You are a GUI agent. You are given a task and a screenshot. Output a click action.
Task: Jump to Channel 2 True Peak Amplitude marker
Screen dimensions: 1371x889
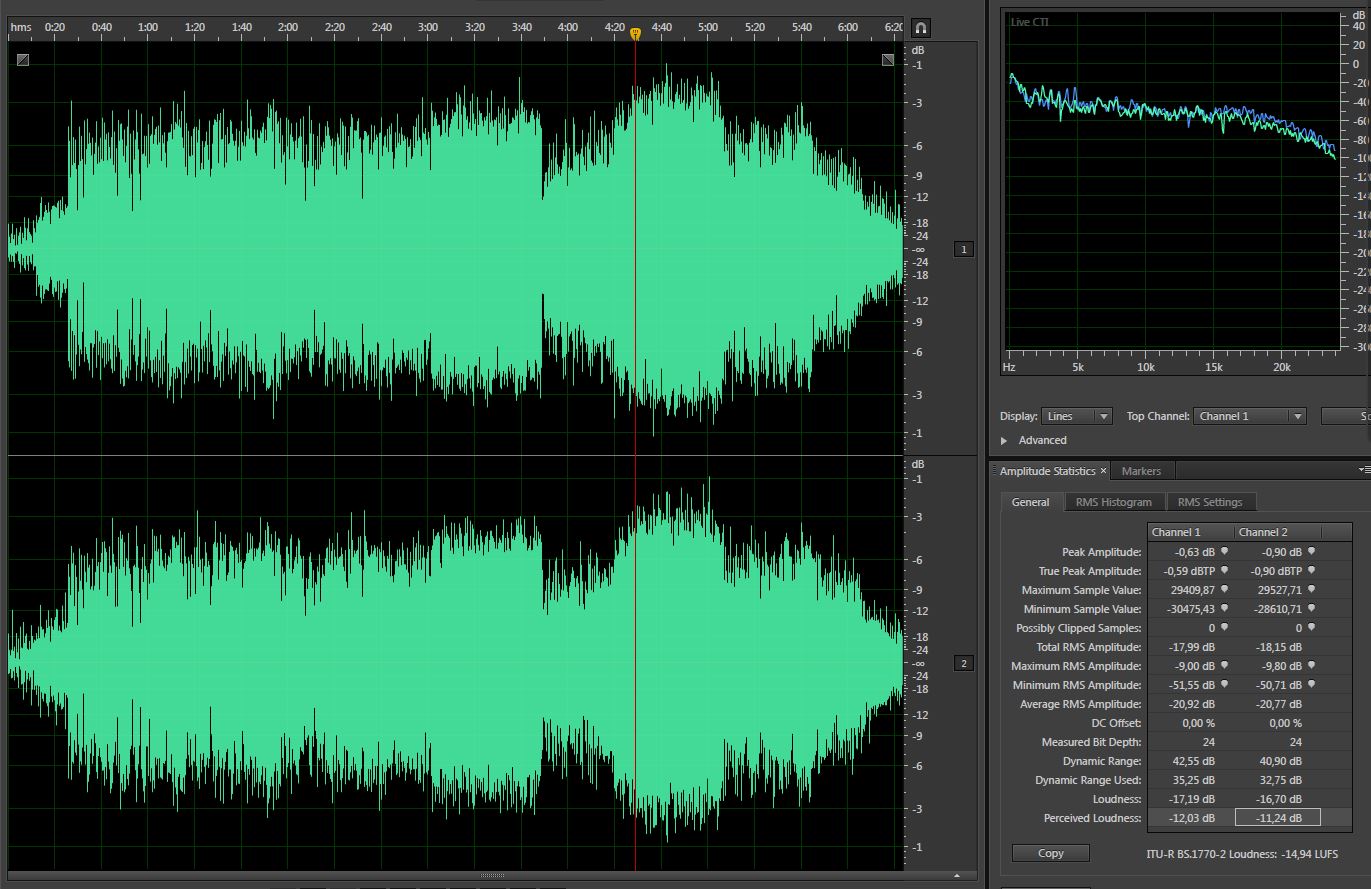pos(1311,571)
